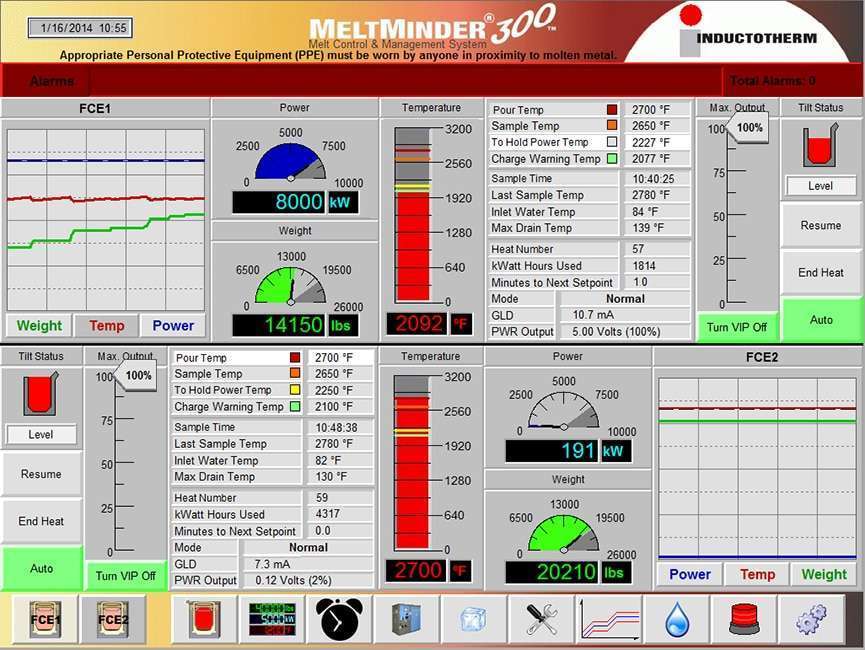Open the red crucible furnace overview icon
865x650 pixels.
click(x=205, y=619)
